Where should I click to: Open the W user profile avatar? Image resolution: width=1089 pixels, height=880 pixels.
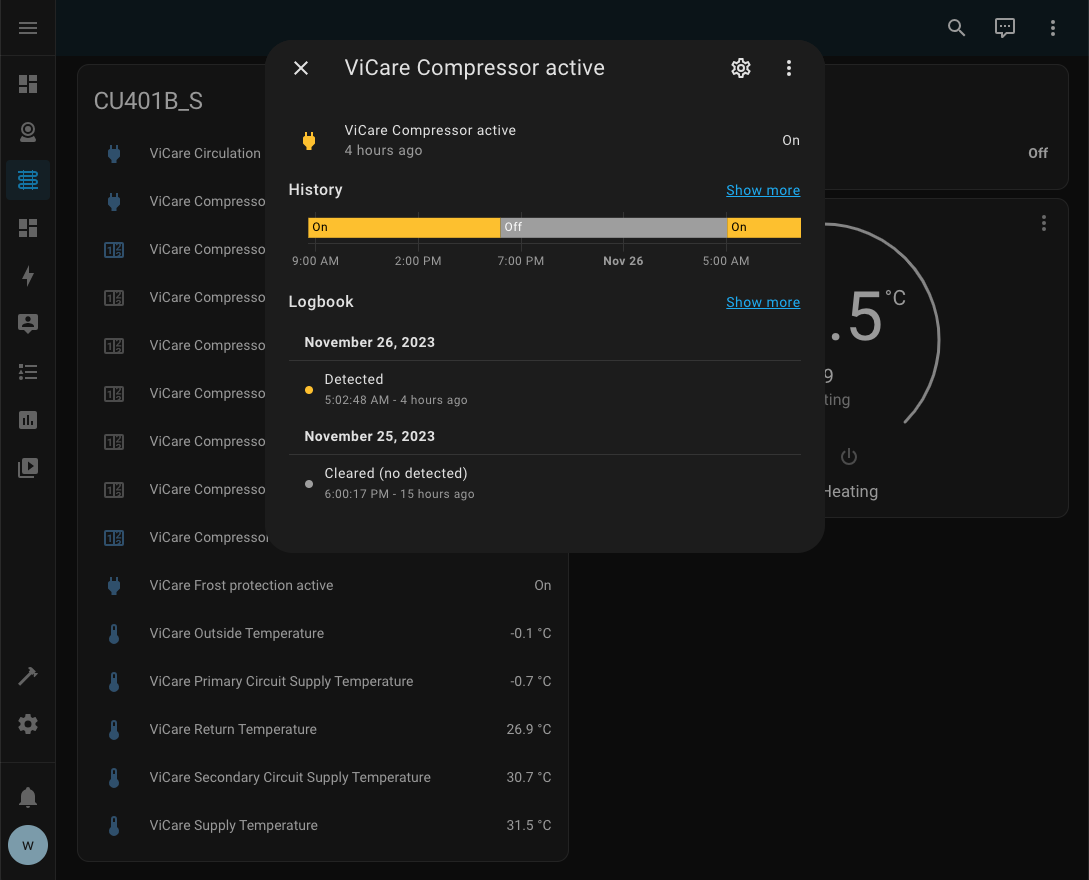tap(28, 845)
